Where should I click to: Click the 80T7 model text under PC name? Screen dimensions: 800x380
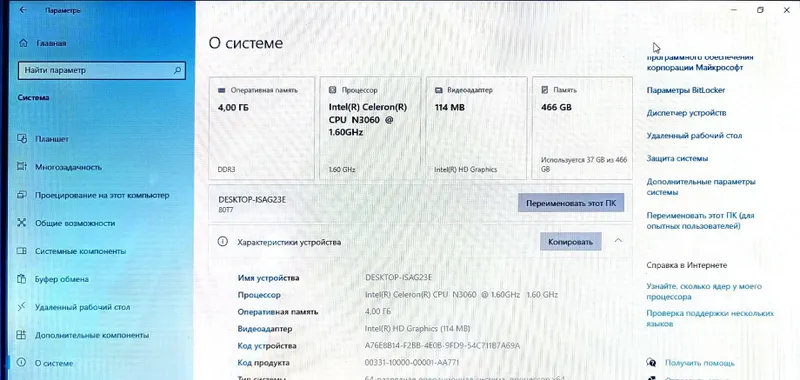point(225,209)
